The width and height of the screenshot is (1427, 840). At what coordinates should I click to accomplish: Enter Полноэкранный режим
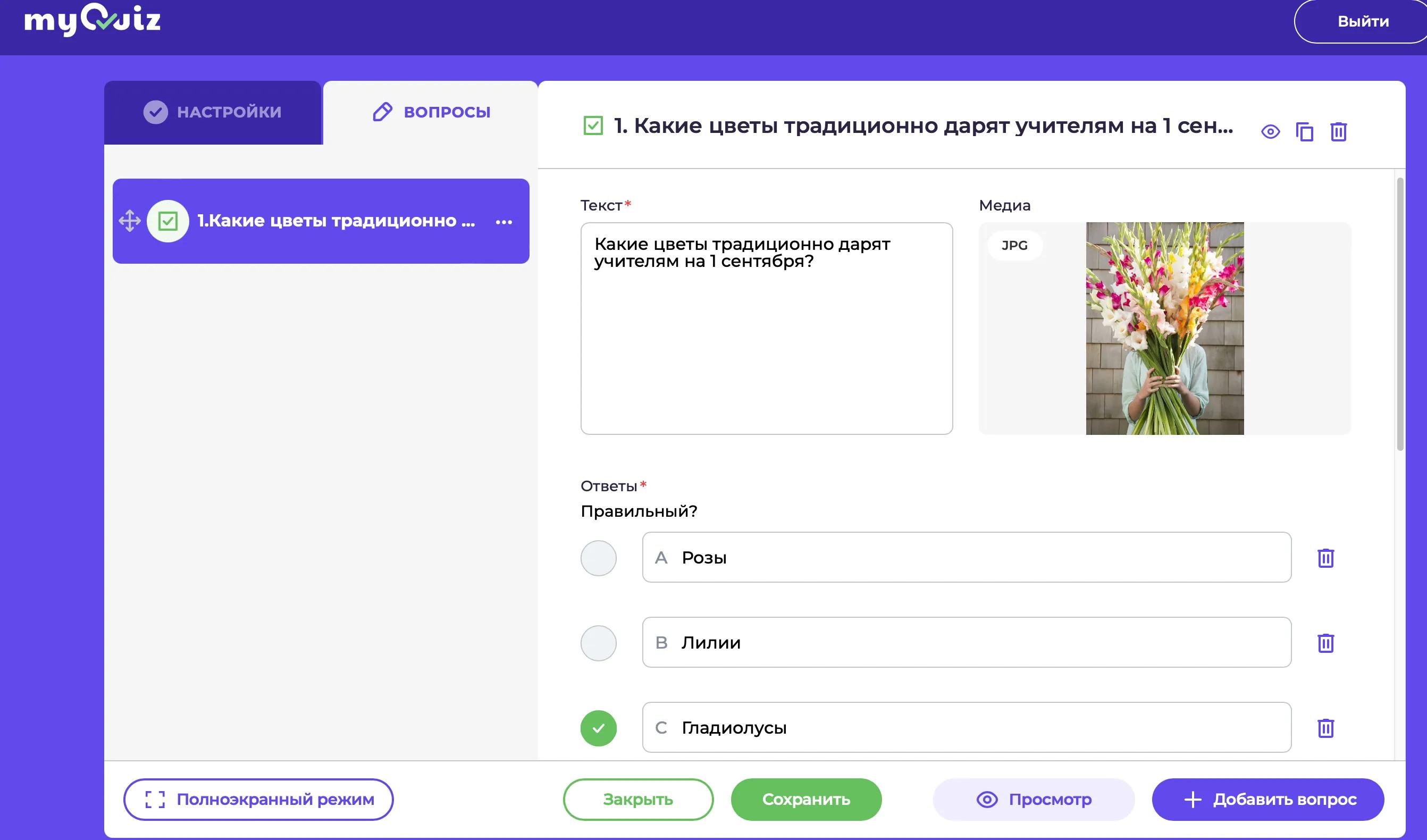[258, 799]
